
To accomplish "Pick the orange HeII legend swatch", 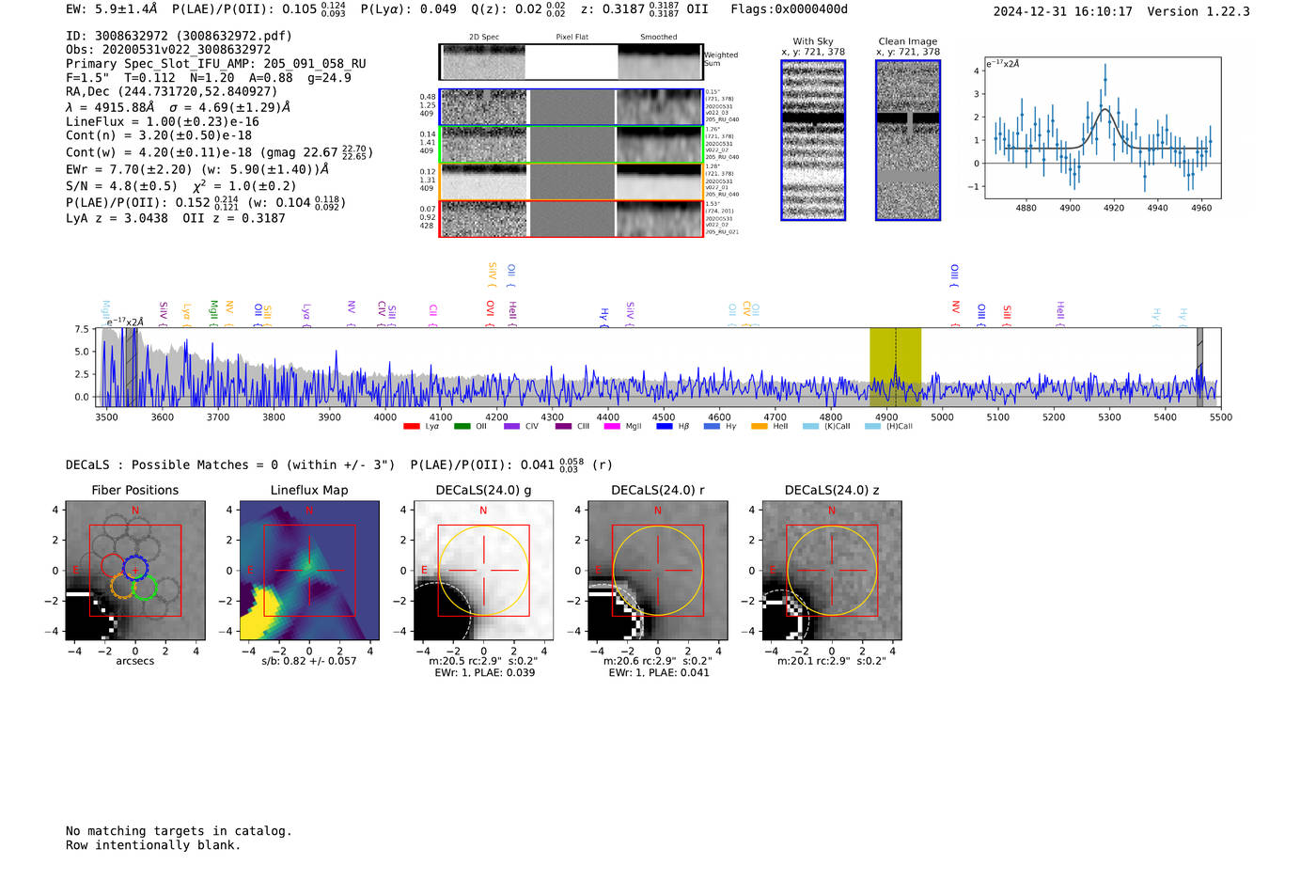I will coord(760,427).
